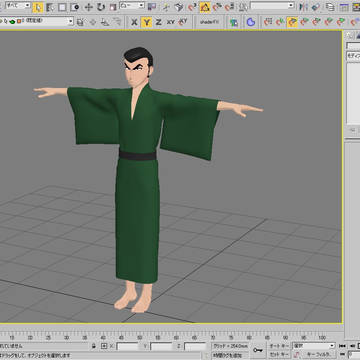Open the reference coordinate system dropdown
The width and height of the screenshot is (360, 360).
pos(132,5)
